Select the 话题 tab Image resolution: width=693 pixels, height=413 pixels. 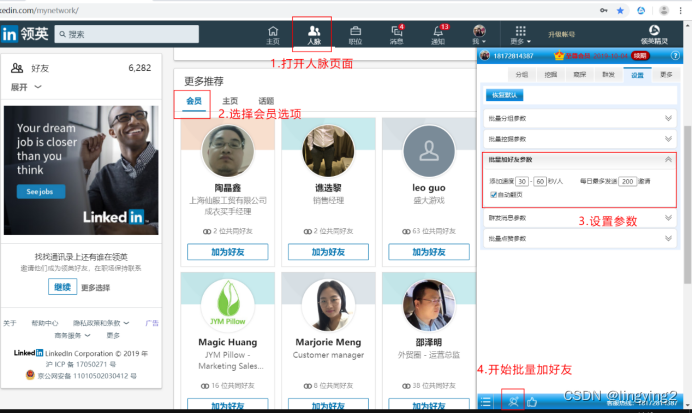coord(266,101)
